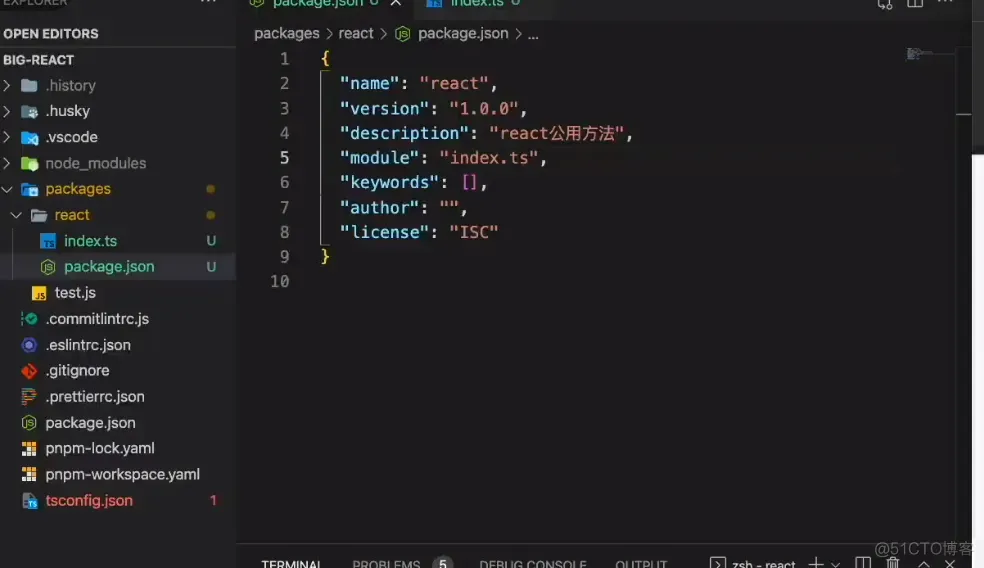Collapse the react folder chevron
Screen dimensions: 984x568
(x=16, y=215)
